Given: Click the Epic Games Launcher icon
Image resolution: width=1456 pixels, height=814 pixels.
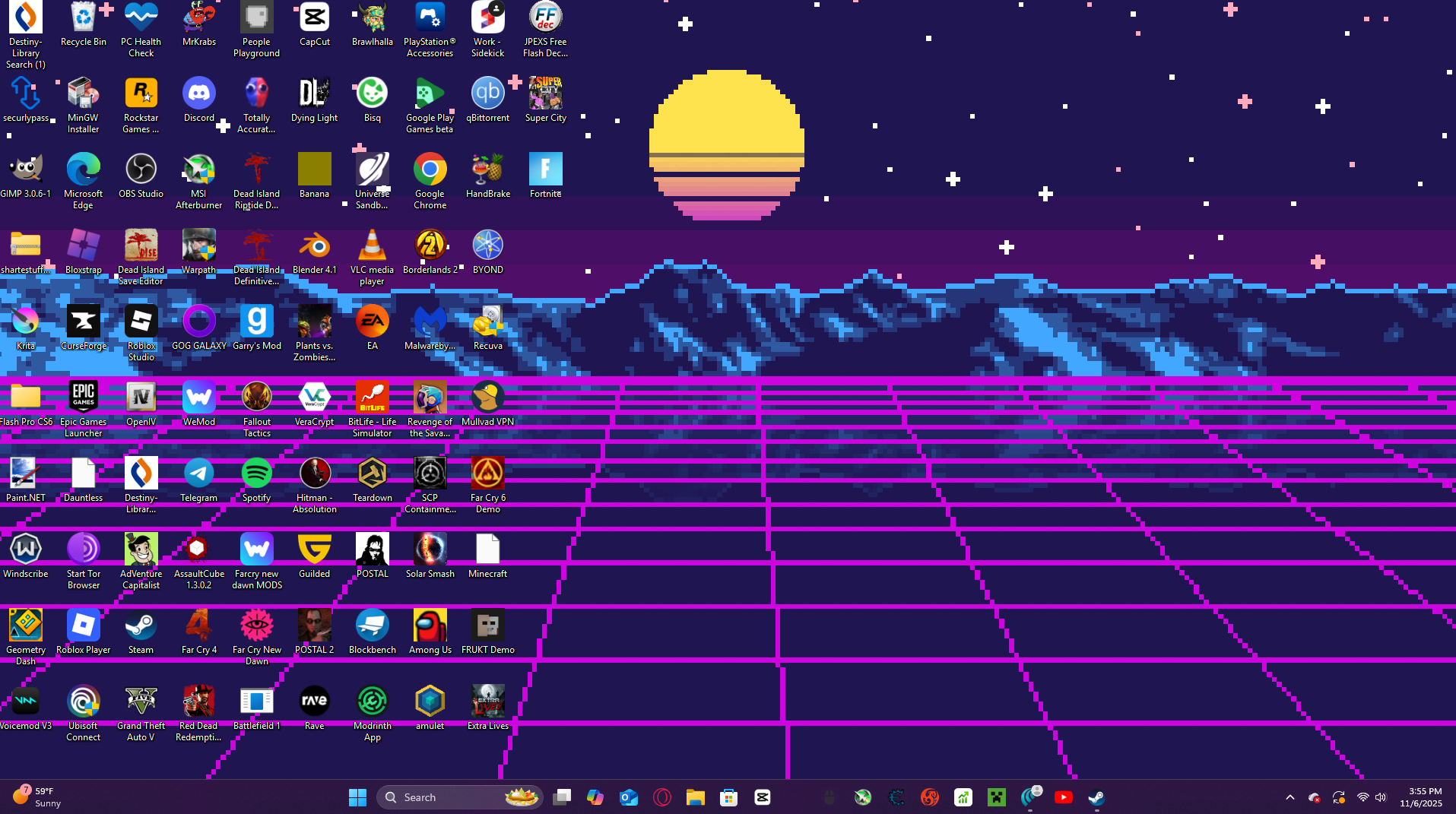Looking at the screenshot, I should click(x=83, y=398).
